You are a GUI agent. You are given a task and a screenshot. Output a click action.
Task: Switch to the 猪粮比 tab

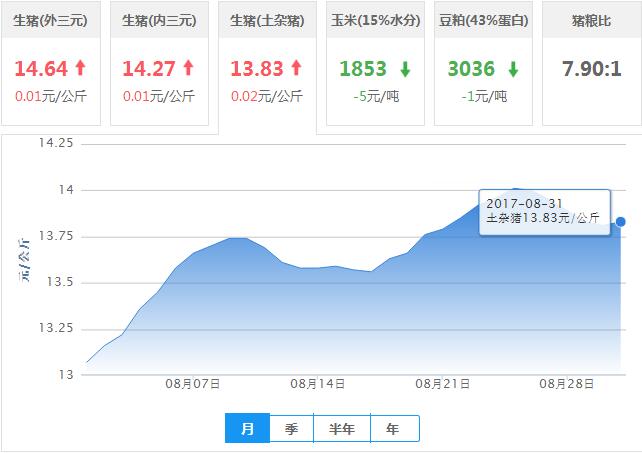(592, 63)
